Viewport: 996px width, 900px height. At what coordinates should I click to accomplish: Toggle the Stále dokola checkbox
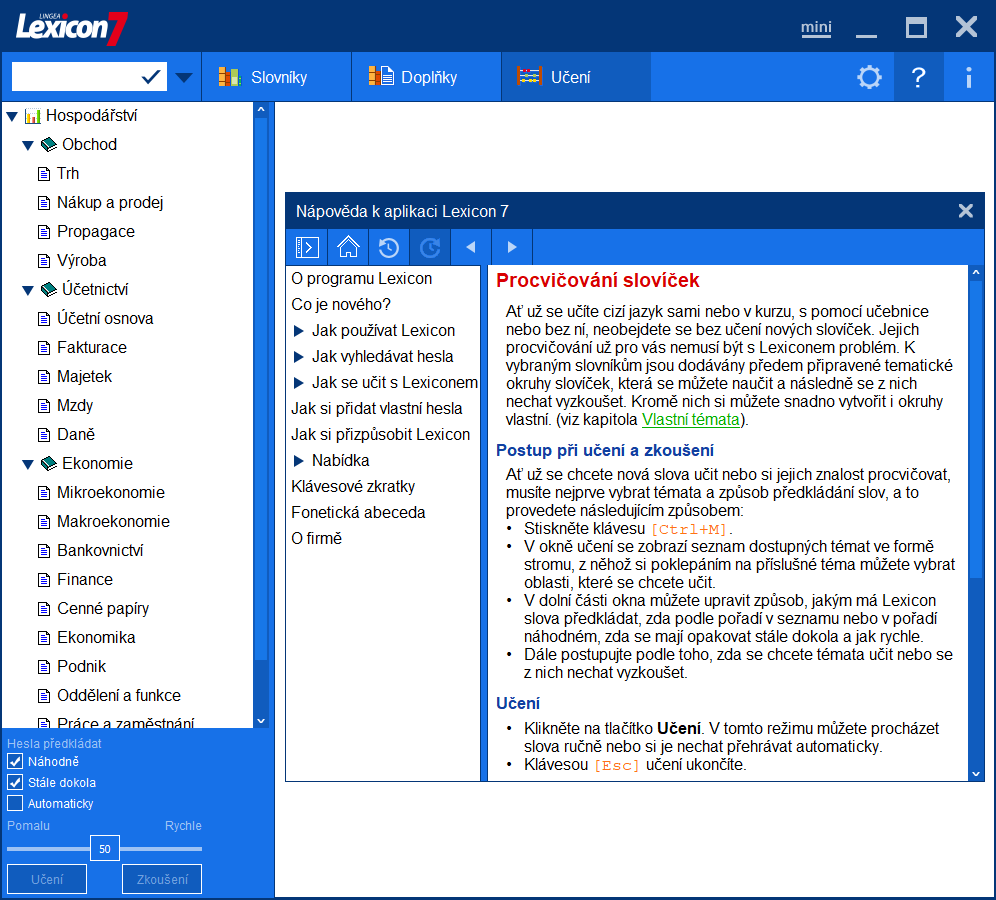click(15, 782)
